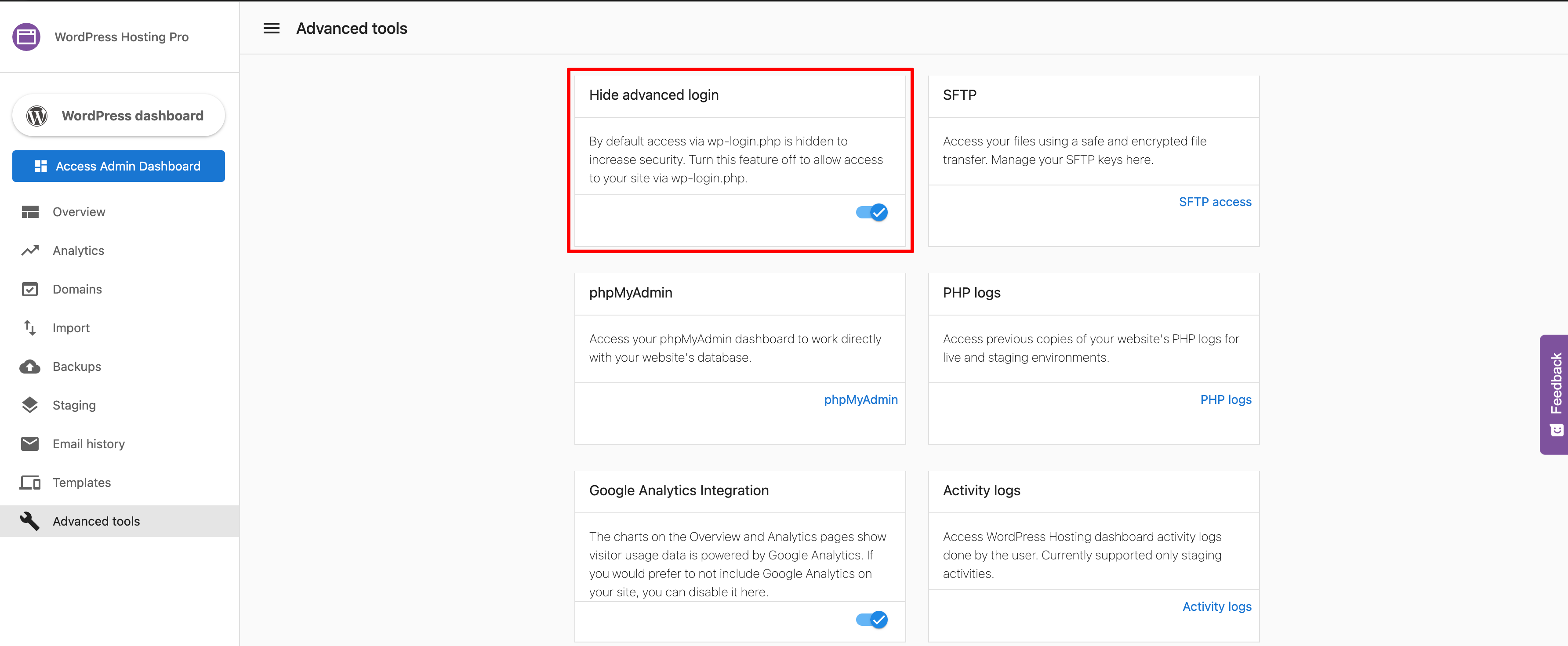Image resolution: width=1568 pixels, height=646 pixels.
Task: Click the Backups cloud upload icon
Action: pos(30,367)
